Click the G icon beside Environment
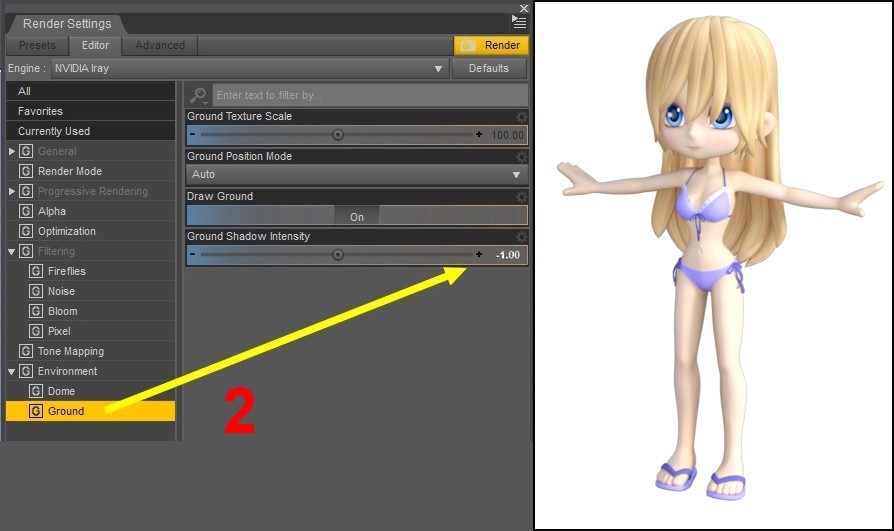The height and width of the screenshot is (531, 894). tap(26, 371)
